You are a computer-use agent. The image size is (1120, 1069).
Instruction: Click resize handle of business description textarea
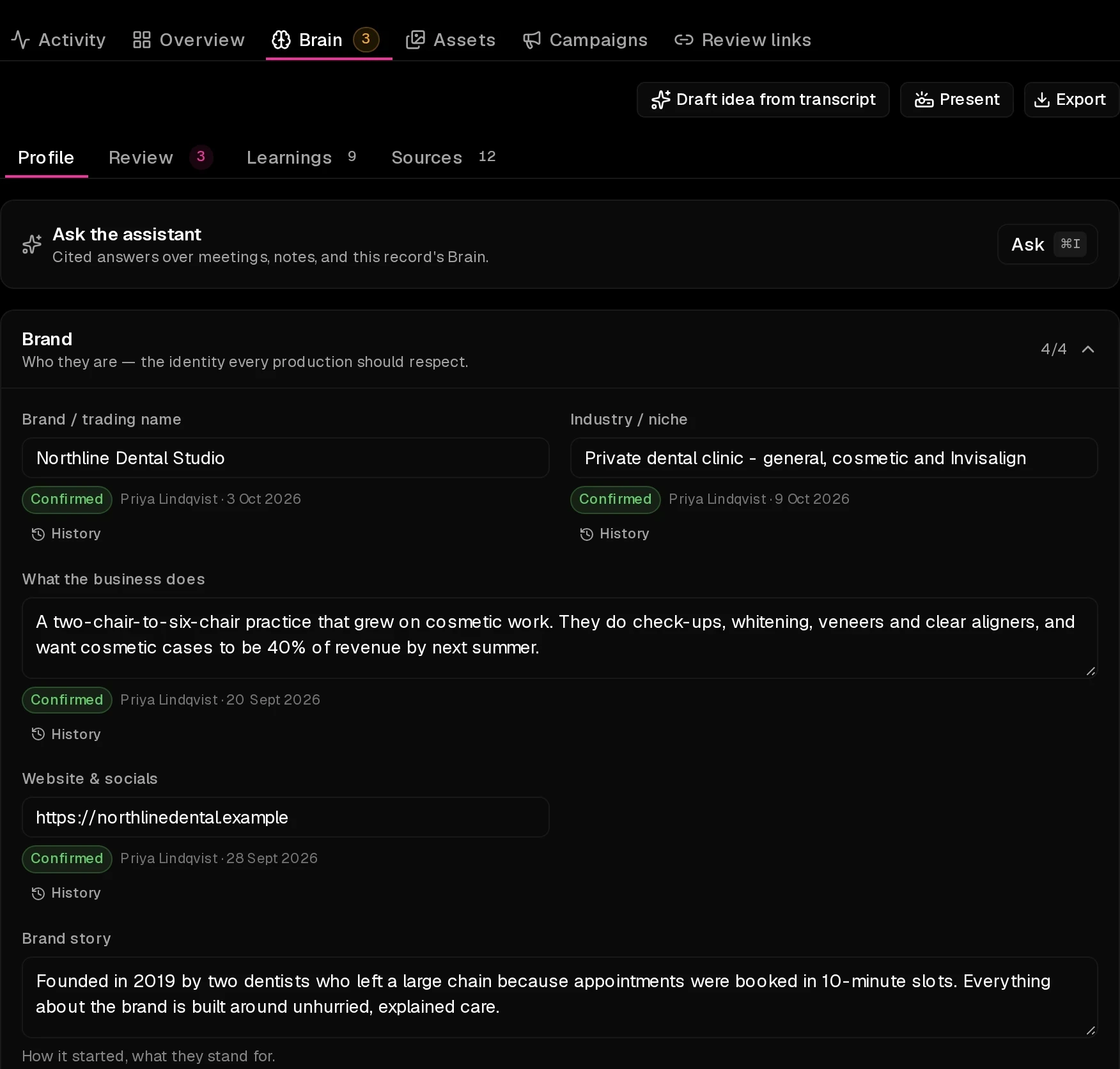point(1091,671)
